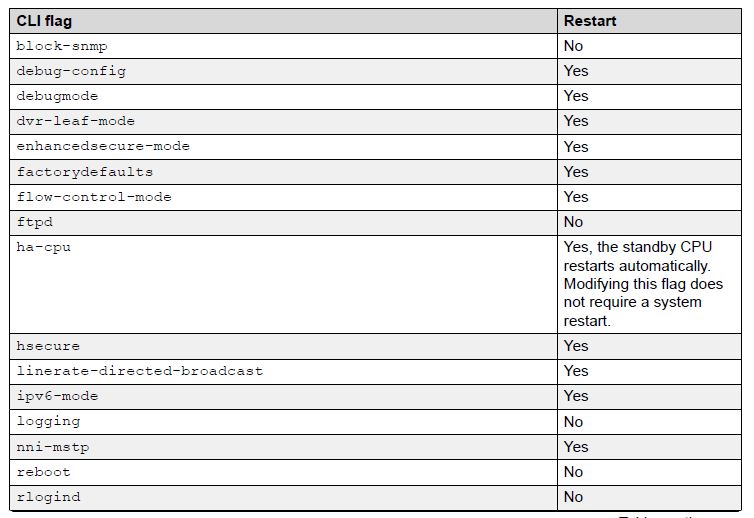The width and height of the screenshot is (754, 518).
Task: Click the Restart value in block-snmp row
Action: (573, 46)
